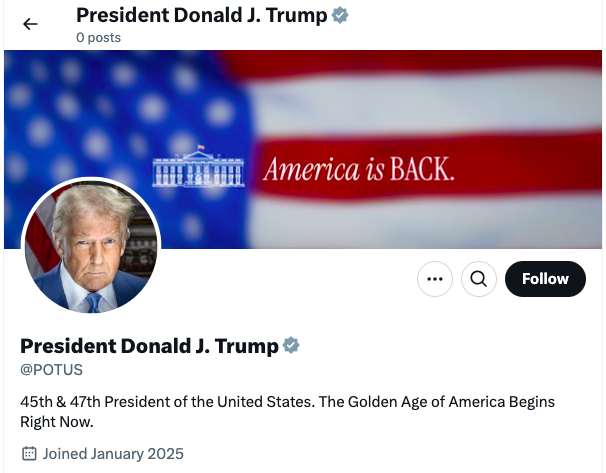Click the verified badge in the top header
Image resolution: width=606 pixels, height=473 pixels.
[x=341, y=15]
